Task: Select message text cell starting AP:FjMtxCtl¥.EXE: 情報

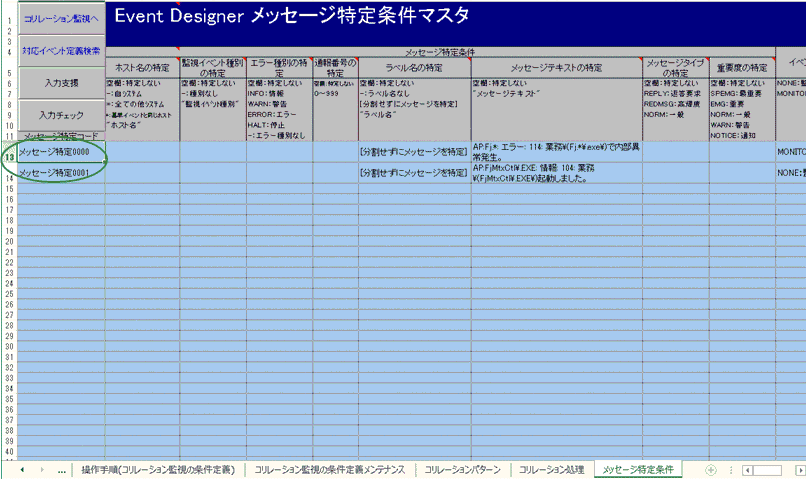Action: 557,173
